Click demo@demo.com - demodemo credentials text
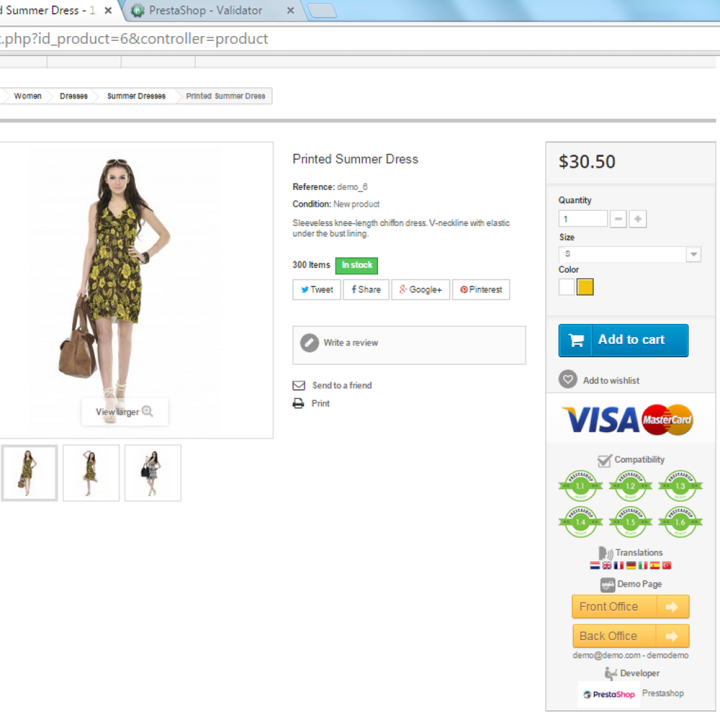 [630, 656]
